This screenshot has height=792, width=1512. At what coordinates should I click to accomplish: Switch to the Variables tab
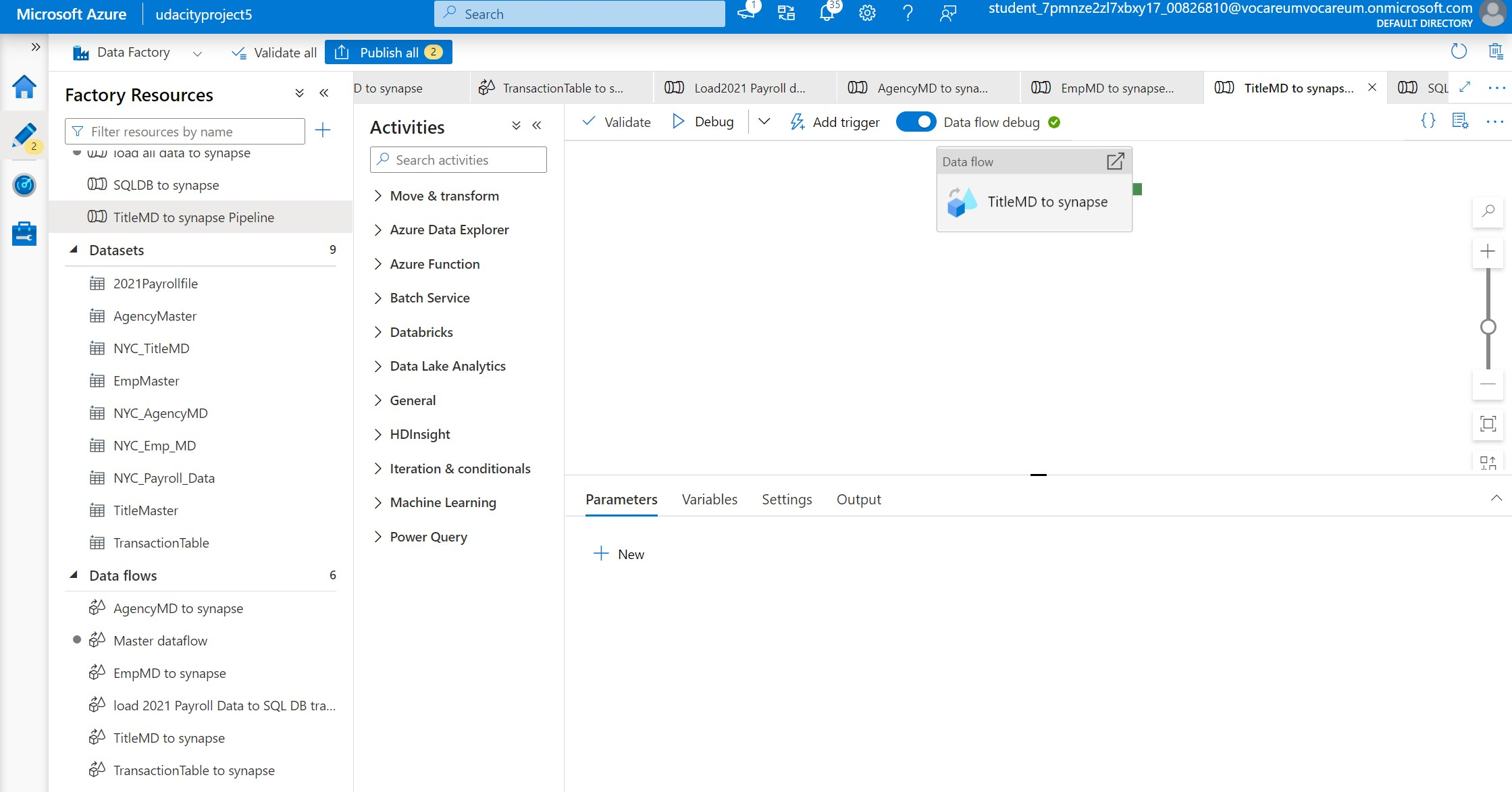click(x=709, y=499)
